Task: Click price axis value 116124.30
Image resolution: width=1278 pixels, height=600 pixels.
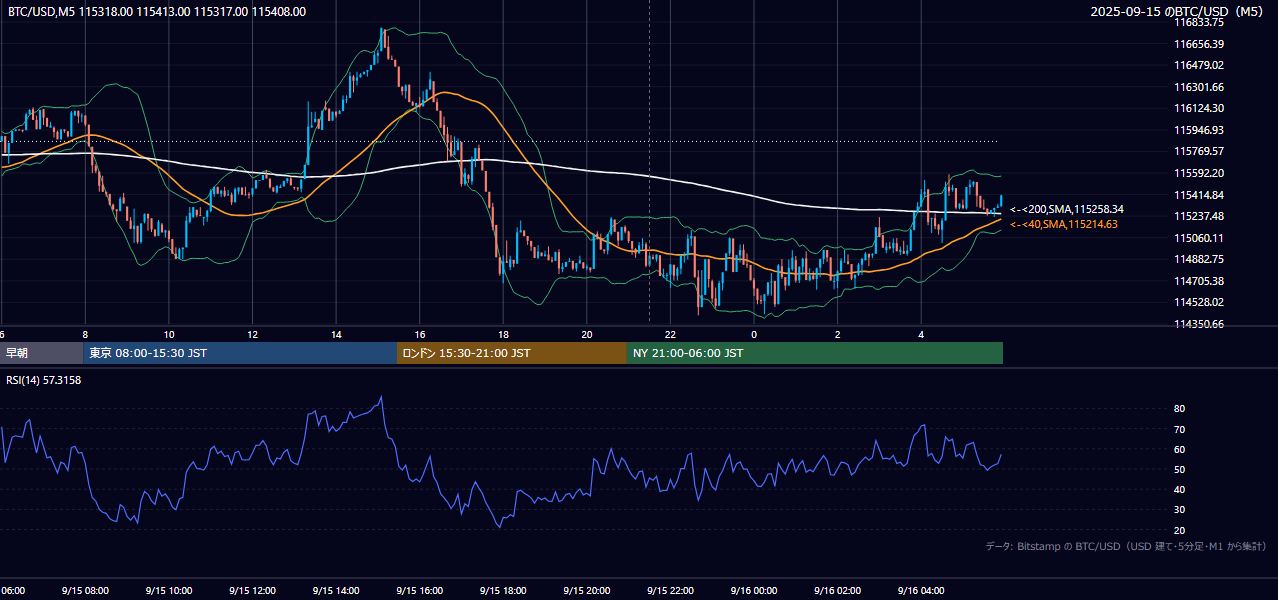Action: [1199, 108]
